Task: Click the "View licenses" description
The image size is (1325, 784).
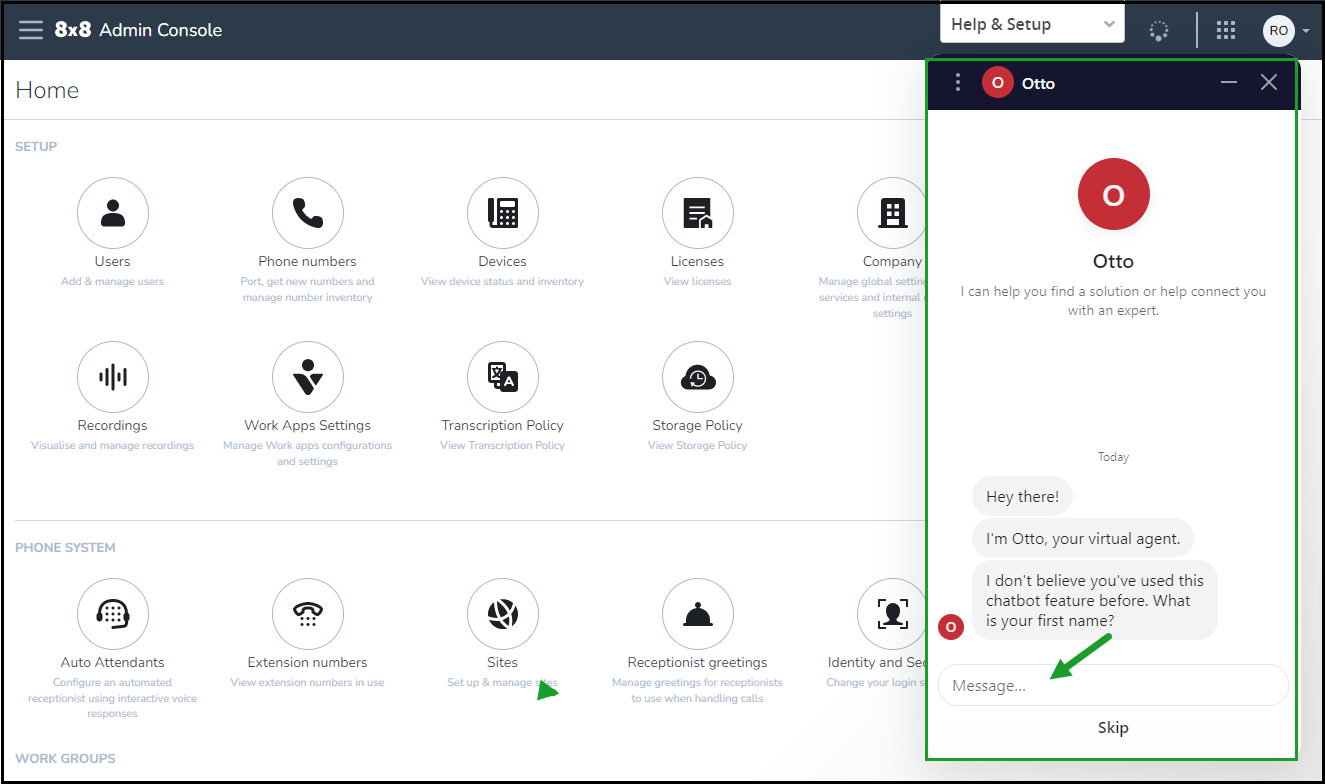Action: tap(698, 282)
